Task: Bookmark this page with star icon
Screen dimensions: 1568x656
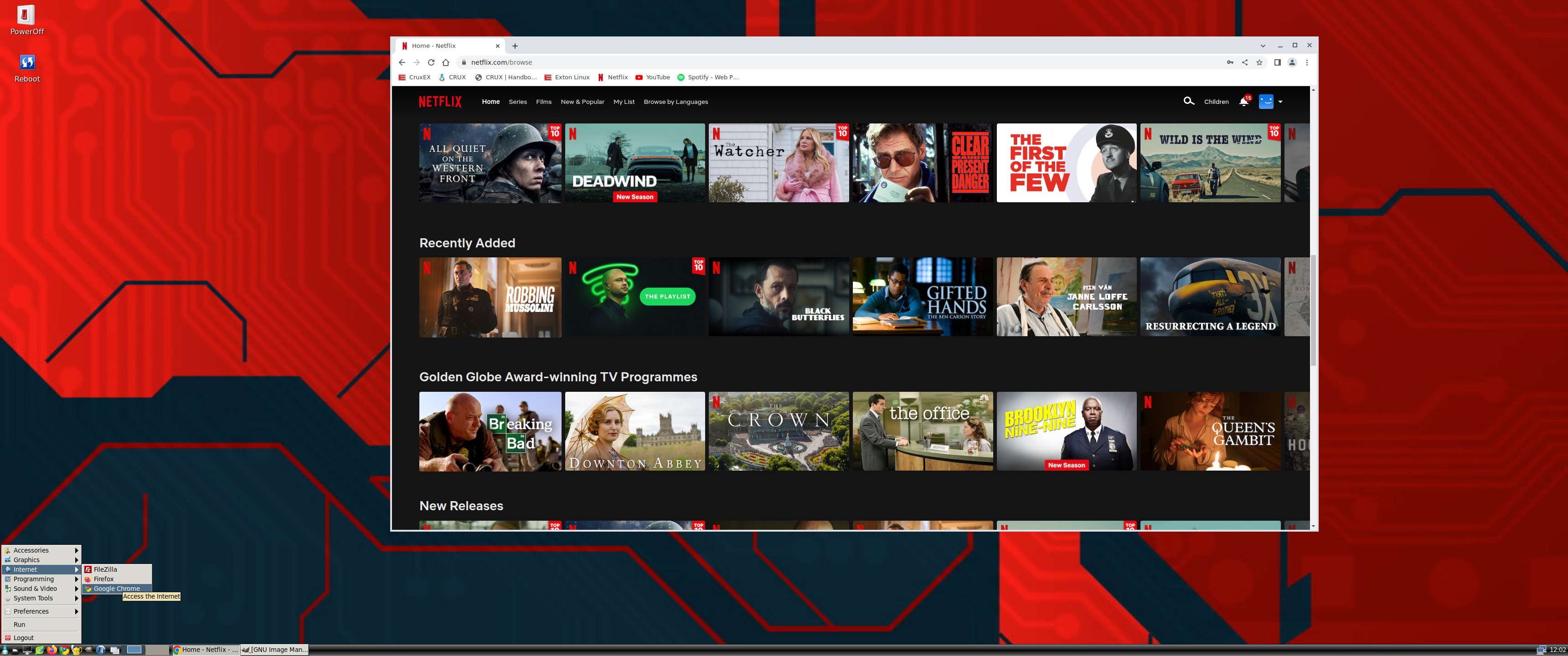Action: [1259, 63]
